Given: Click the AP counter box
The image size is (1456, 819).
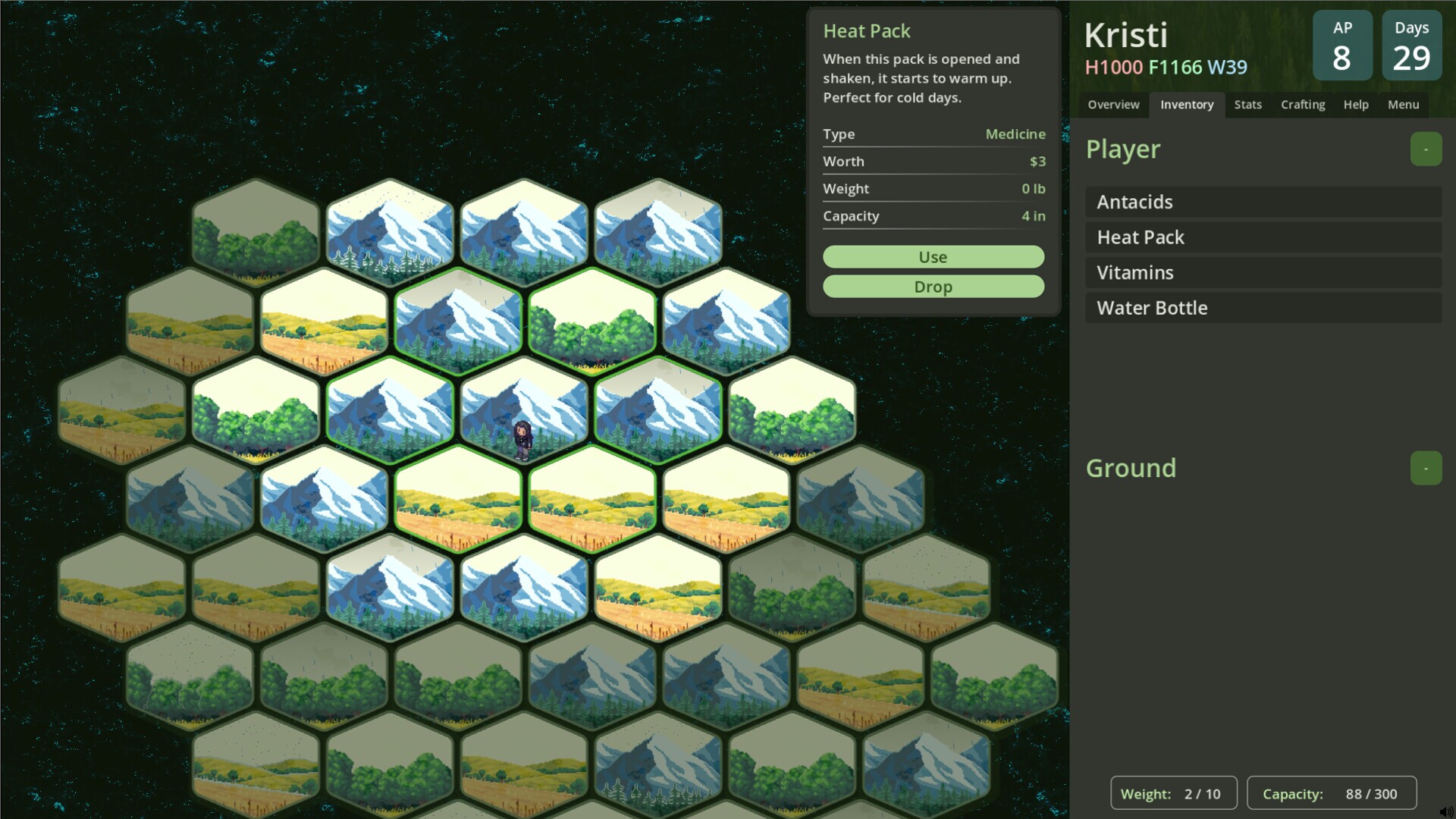Looking at the screenshot, I should [x=1341, y=45].
